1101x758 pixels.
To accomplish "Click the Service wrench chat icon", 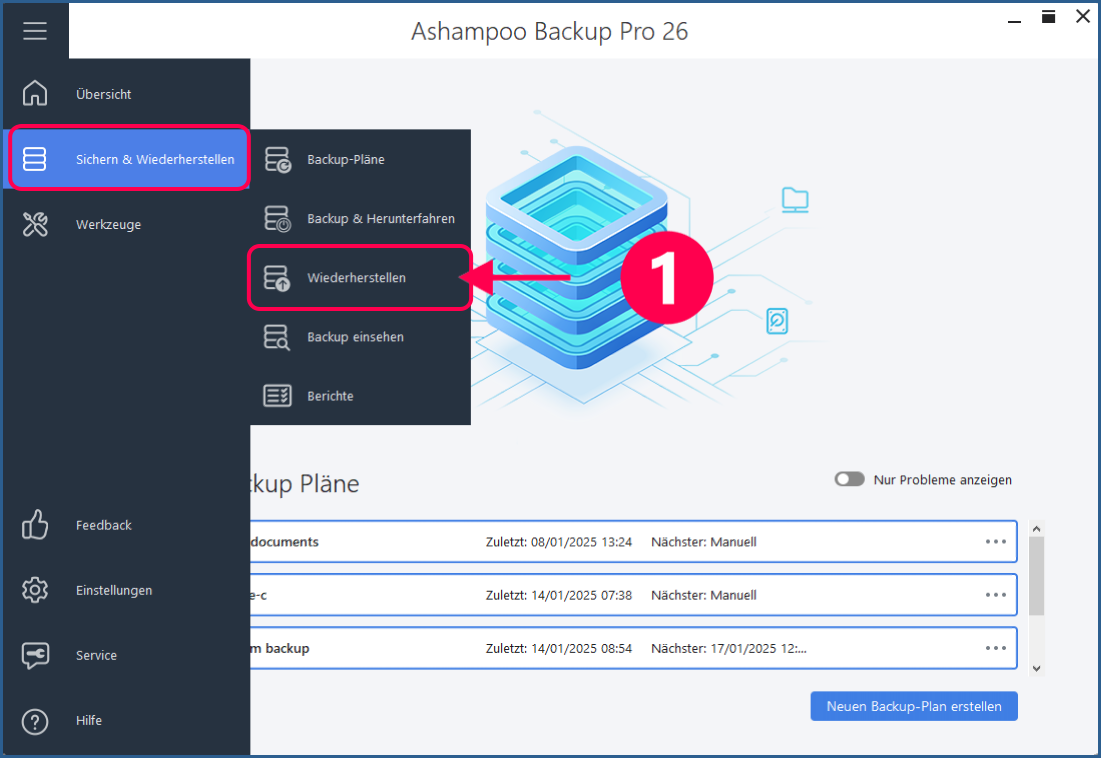I will [x=34, y=656].
